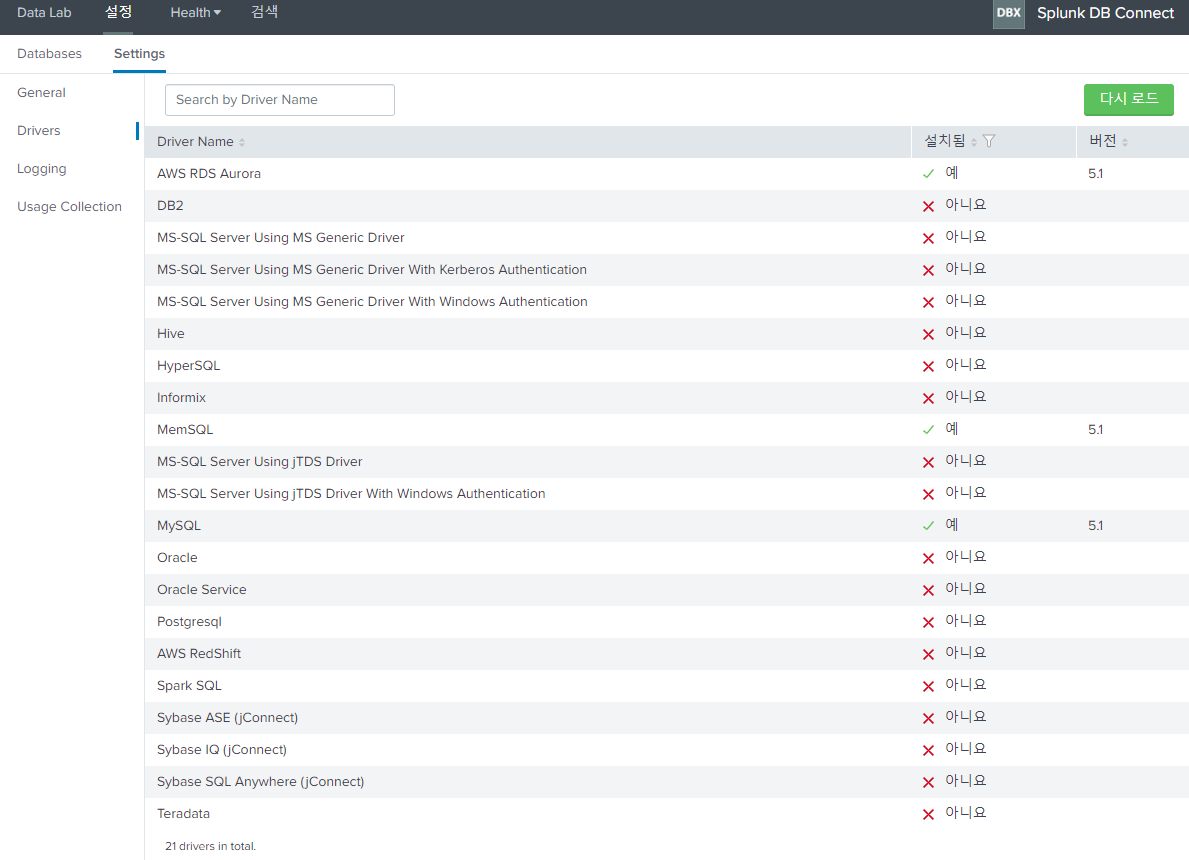Image resolution: width=1189 pixels, height=860 pixels.
Task: Click the DBX app logo icon
Action: [1009, 13]
